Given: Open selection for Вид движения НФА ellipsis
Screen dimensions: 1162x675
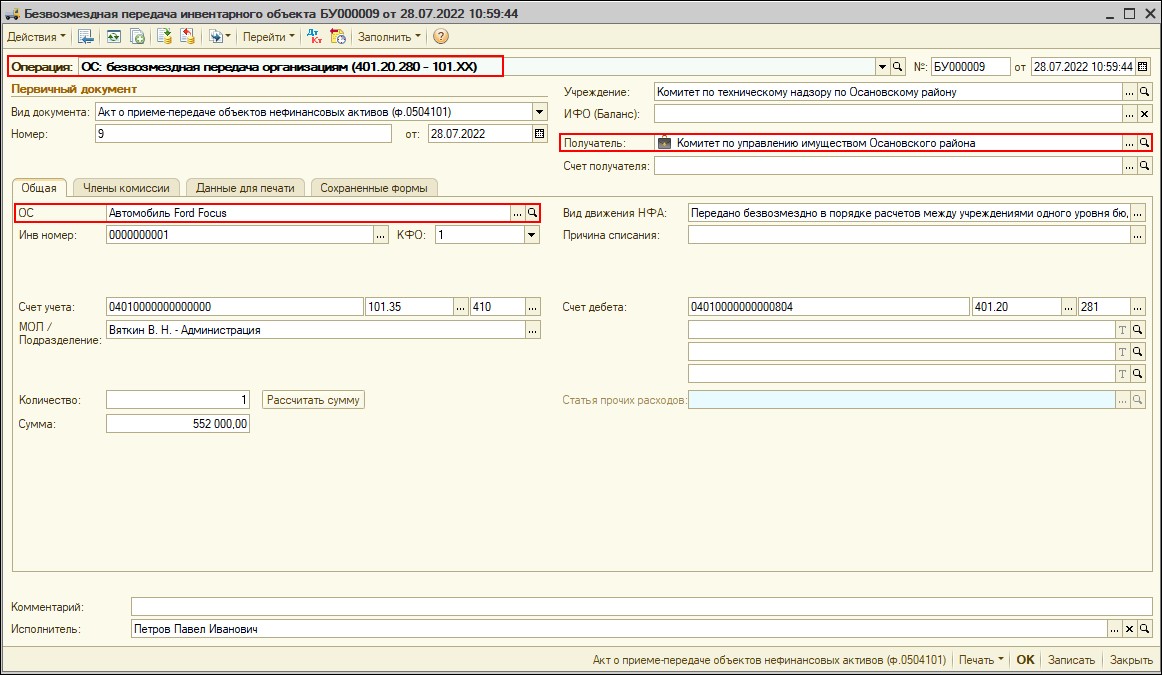Looking at the screenshot, I should tap(1138, 213).
